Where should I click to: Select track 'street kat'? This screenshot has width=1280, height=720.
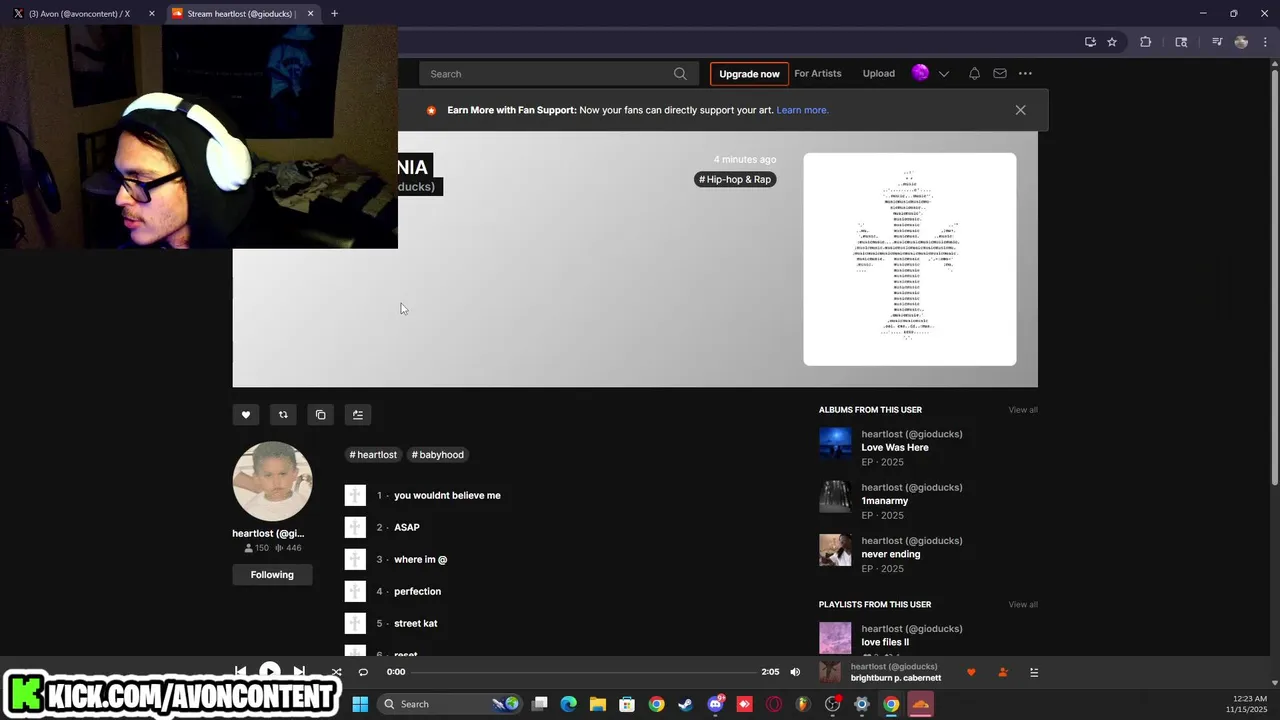415,624
